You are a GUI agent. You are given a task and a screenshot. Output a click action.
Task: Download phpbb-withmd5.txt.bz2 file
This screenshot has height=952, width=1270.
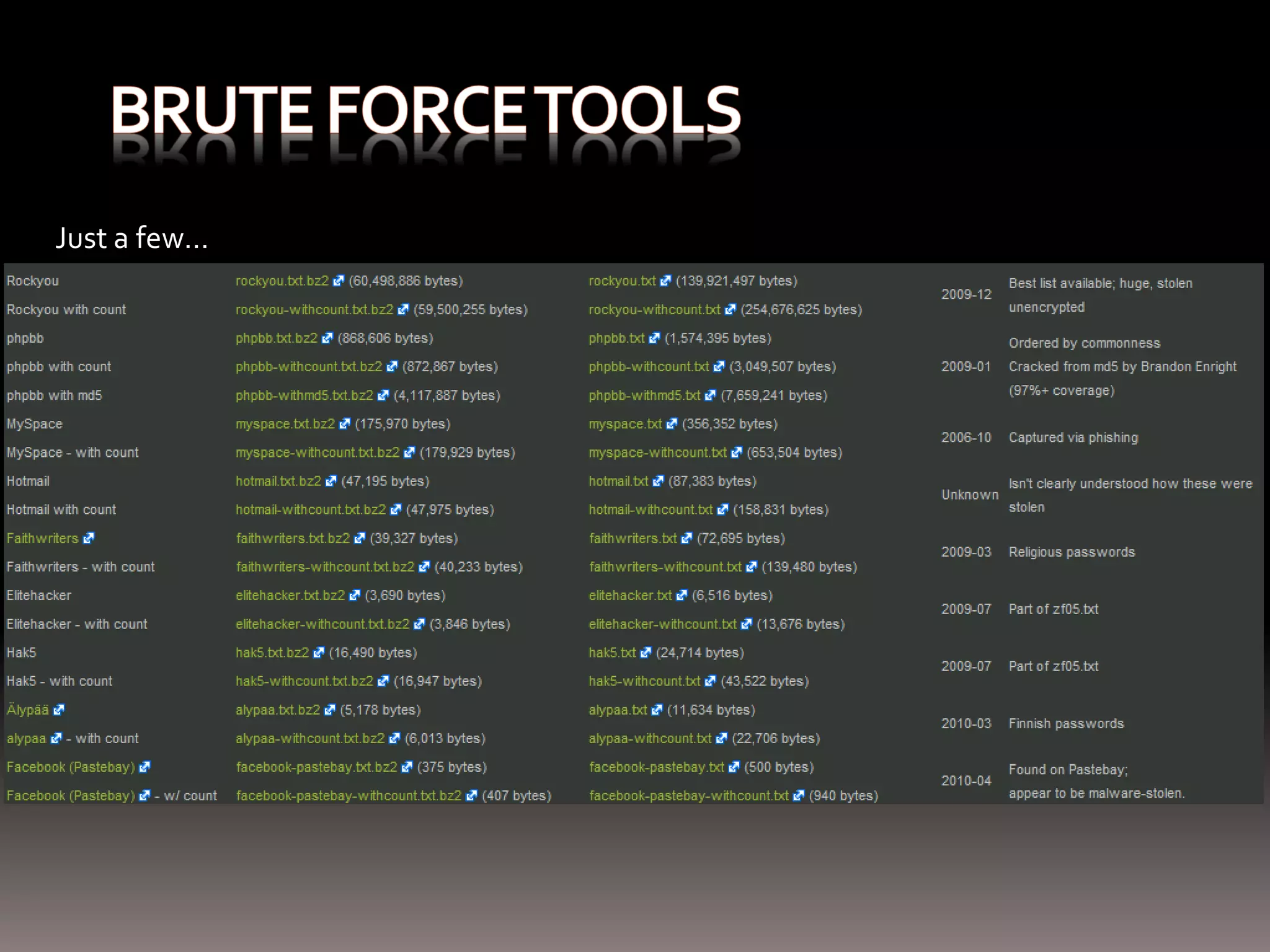tap(304, 395)
